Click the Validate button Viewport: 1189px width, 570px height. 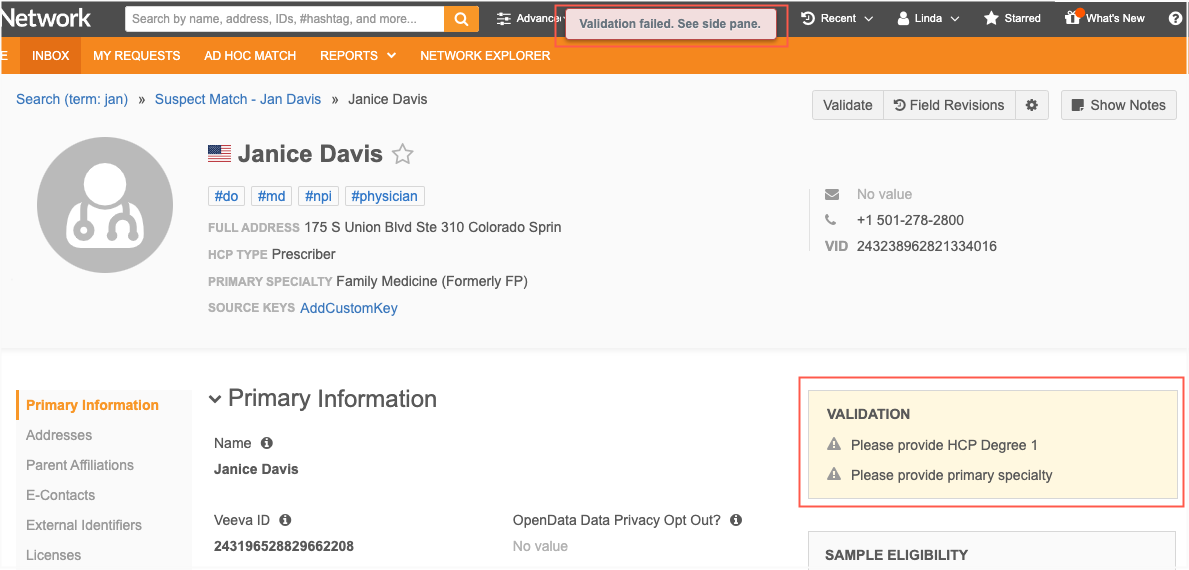847,105
